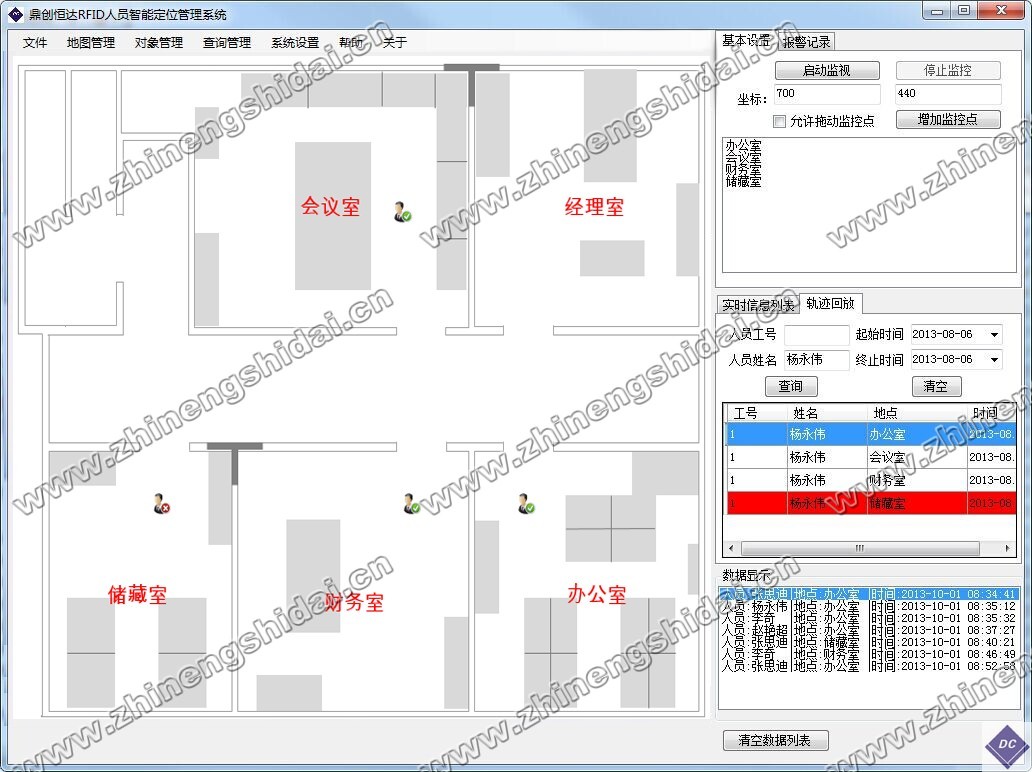Image resolution: width=1032 pixels, height=772 pixels.
Task: Open the 起始时间 date dropdown
Action: 994,335
